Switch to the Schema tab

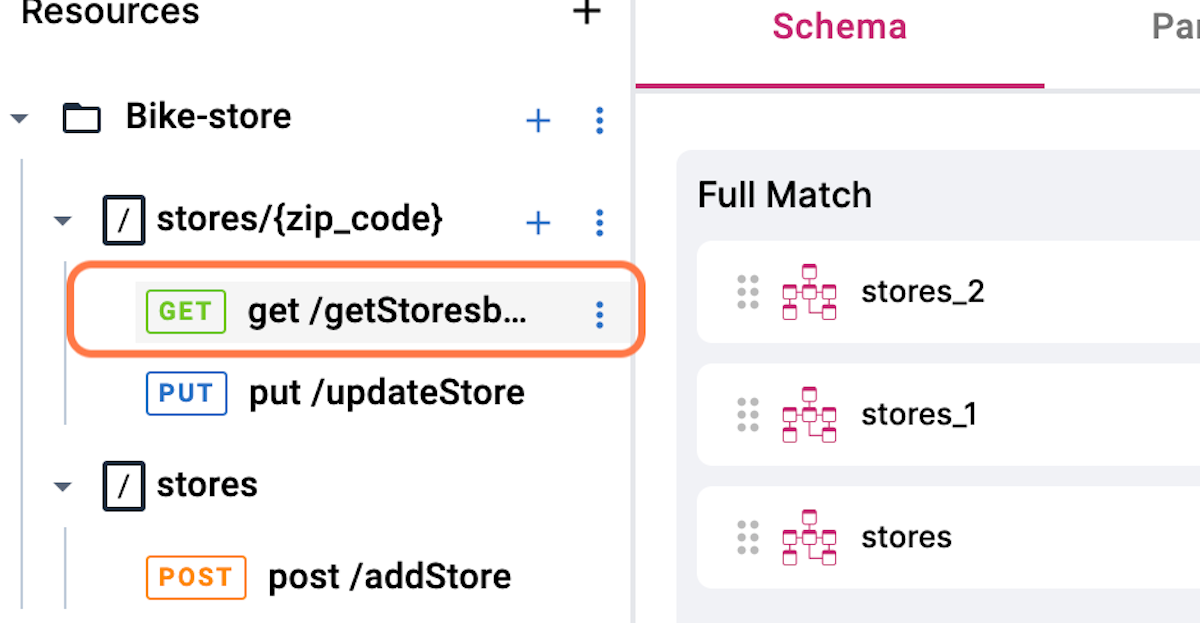839,27
